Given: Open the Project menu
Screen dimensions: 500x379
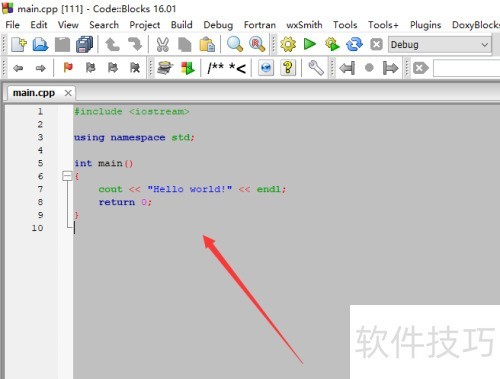Looking at the screenshot, I should pos(145,25).
